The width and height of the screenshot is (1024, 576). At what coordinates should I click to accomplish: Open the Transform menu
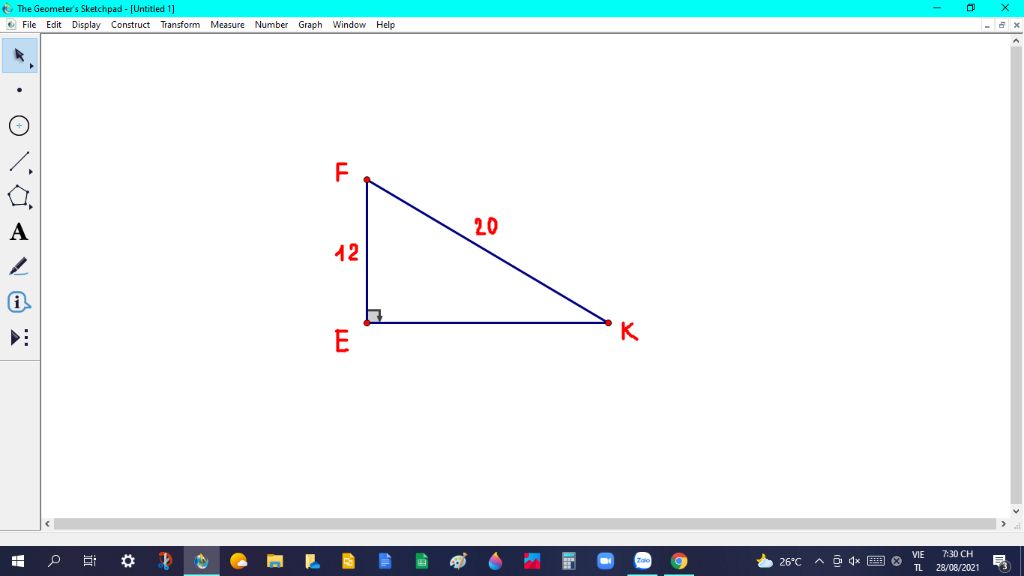180,25
